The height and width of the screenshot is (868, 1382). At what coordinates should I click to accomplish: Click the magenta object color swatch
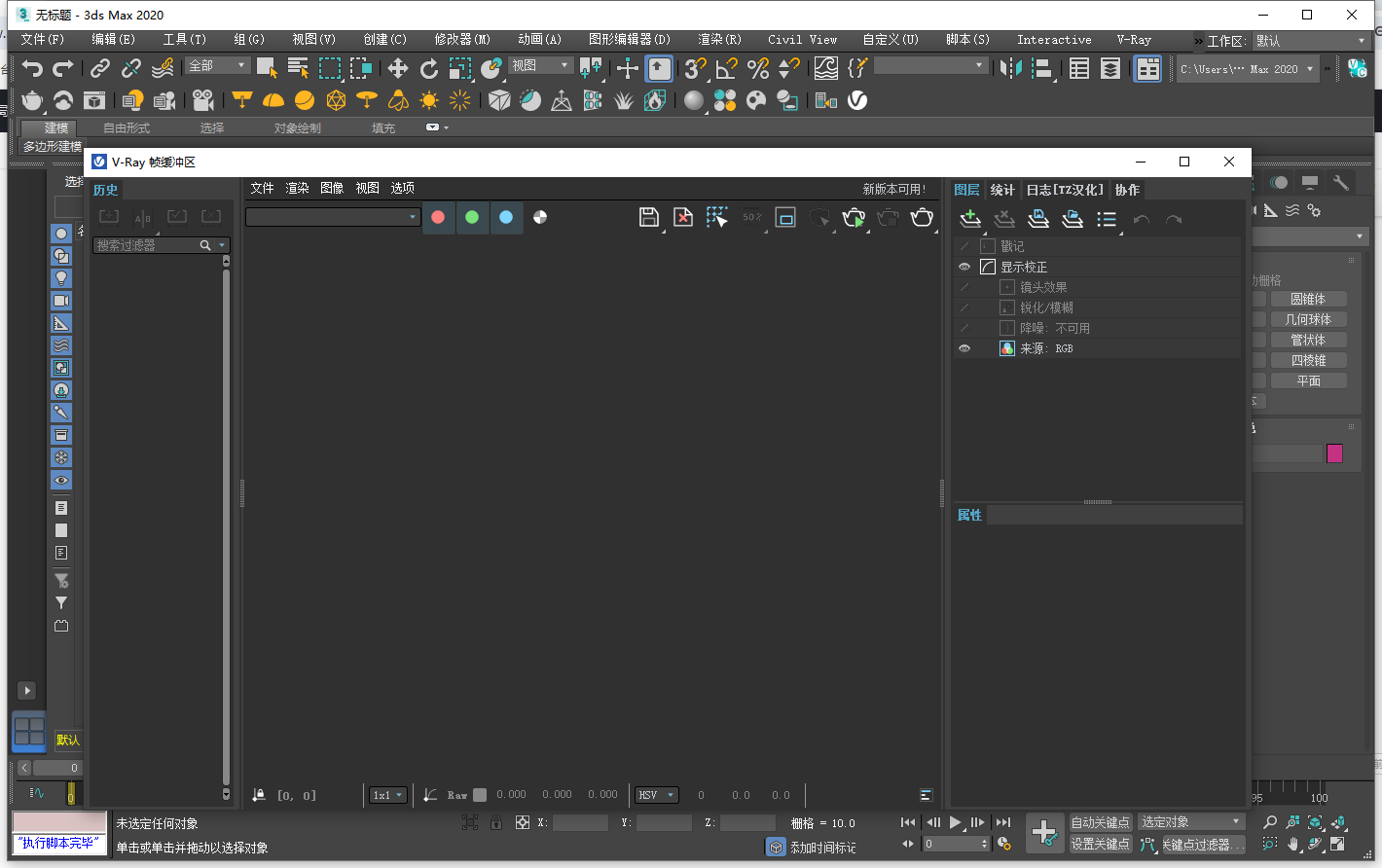[1334, 453]
